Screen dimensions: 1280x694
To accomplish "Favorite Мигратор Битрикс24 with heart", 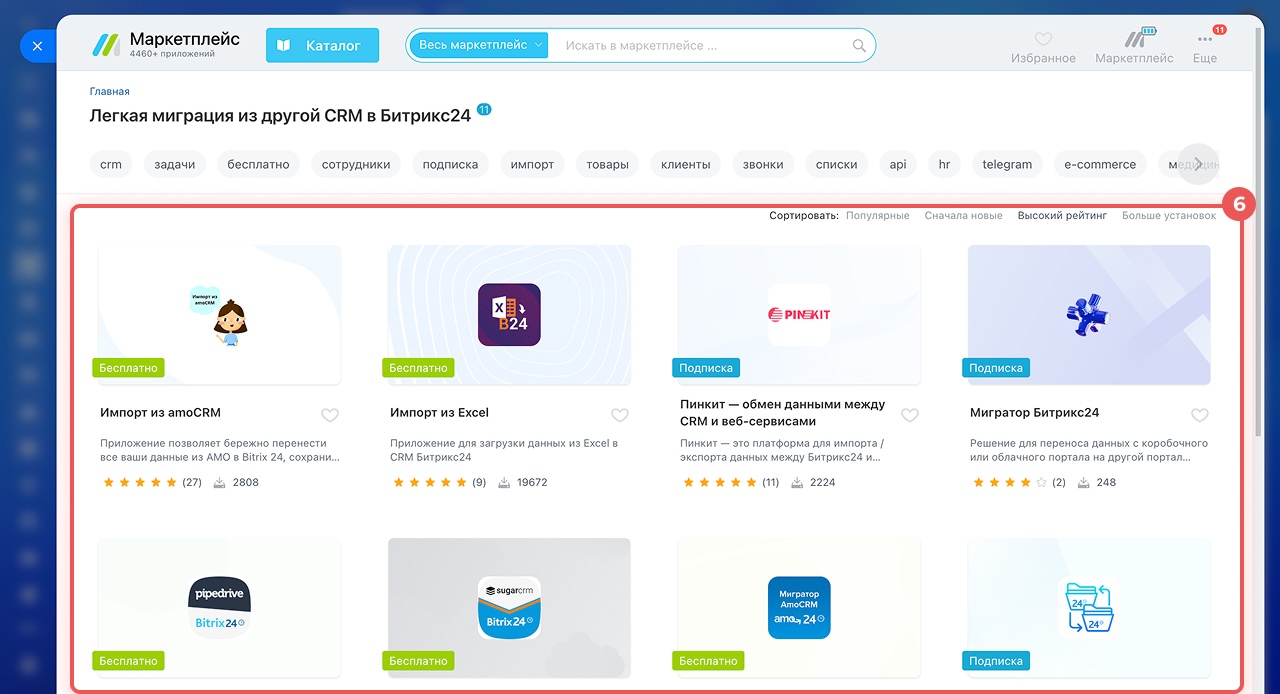I will 1200,415.
